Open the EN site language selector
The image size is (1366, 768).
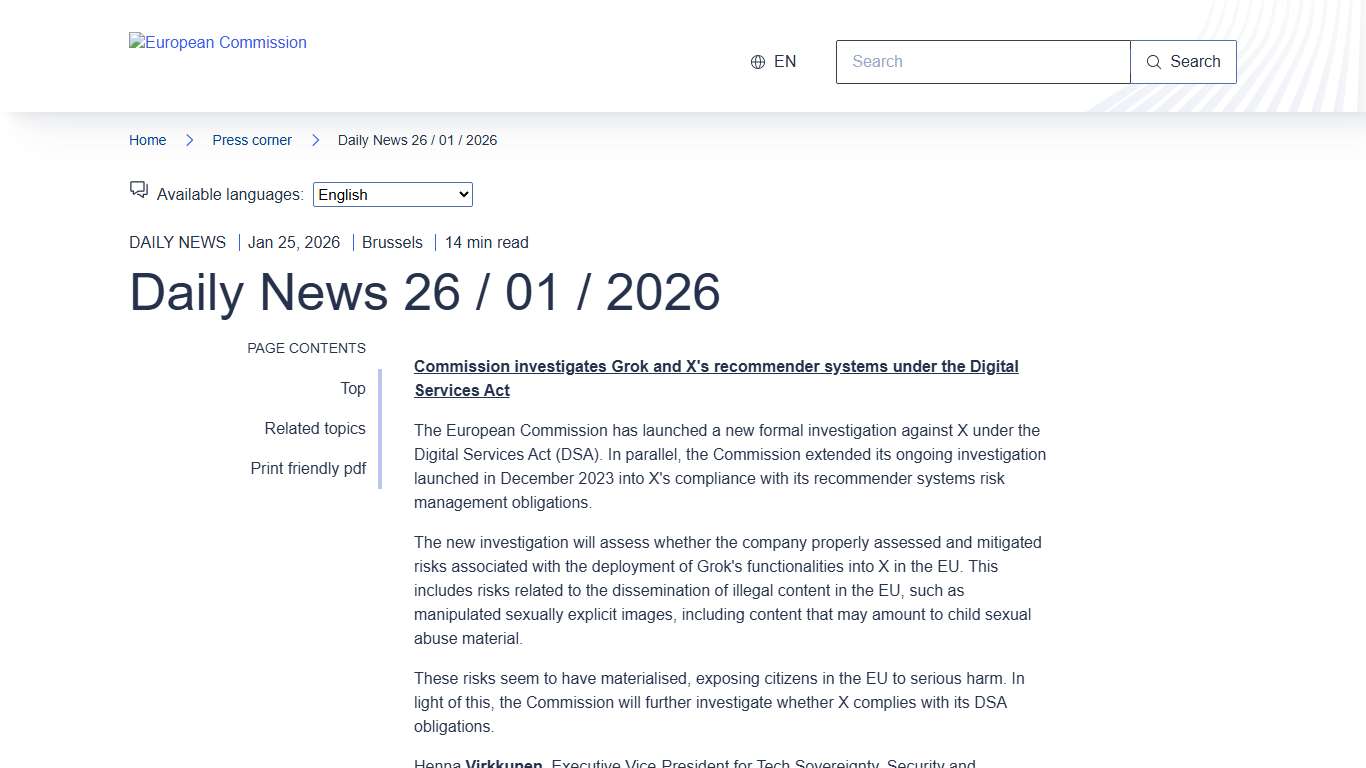click(774, 62)
